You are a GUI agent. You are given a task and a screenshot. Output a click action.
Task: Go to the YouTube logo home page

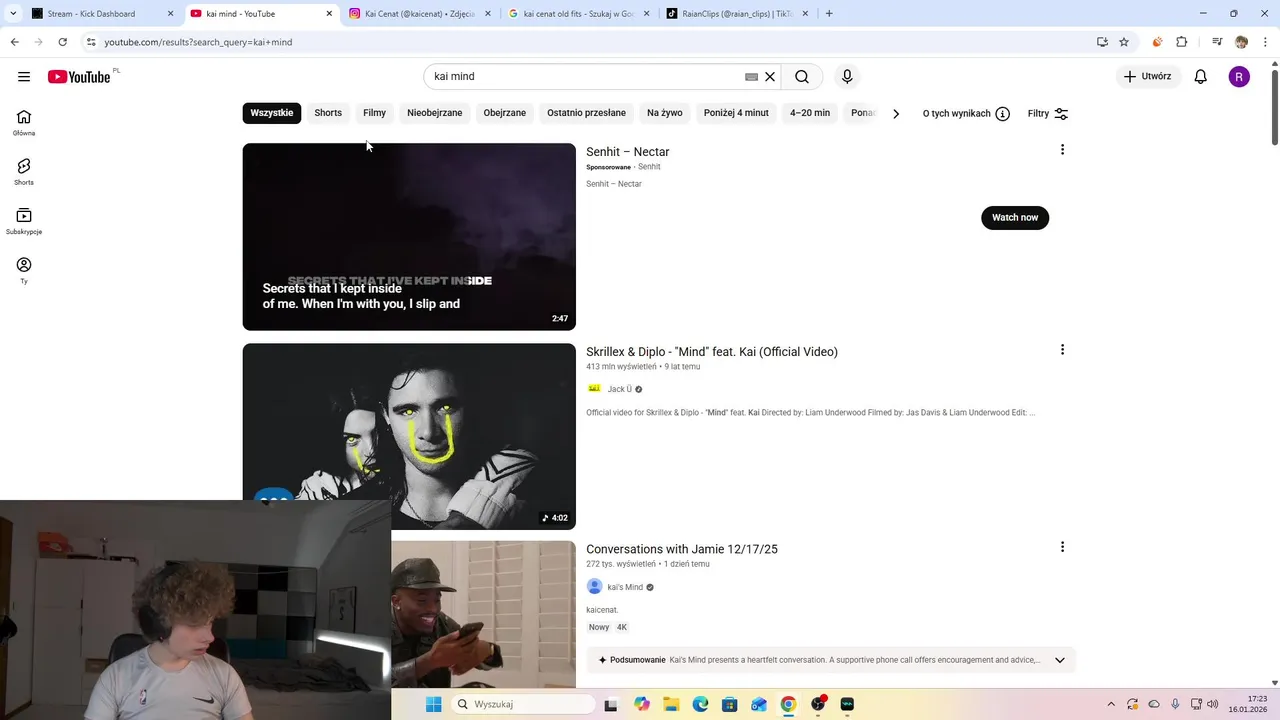pos(79,77)
